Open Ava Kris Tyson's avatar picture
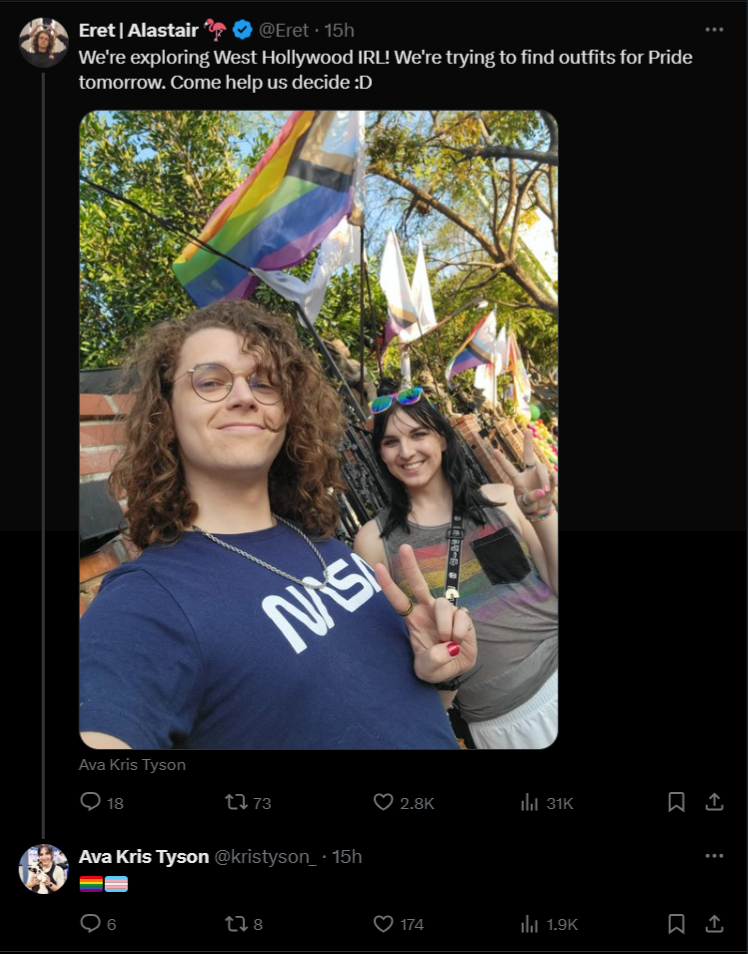This screenshot has width=748, height=954. pyautogui.click(x=43, y=868)
